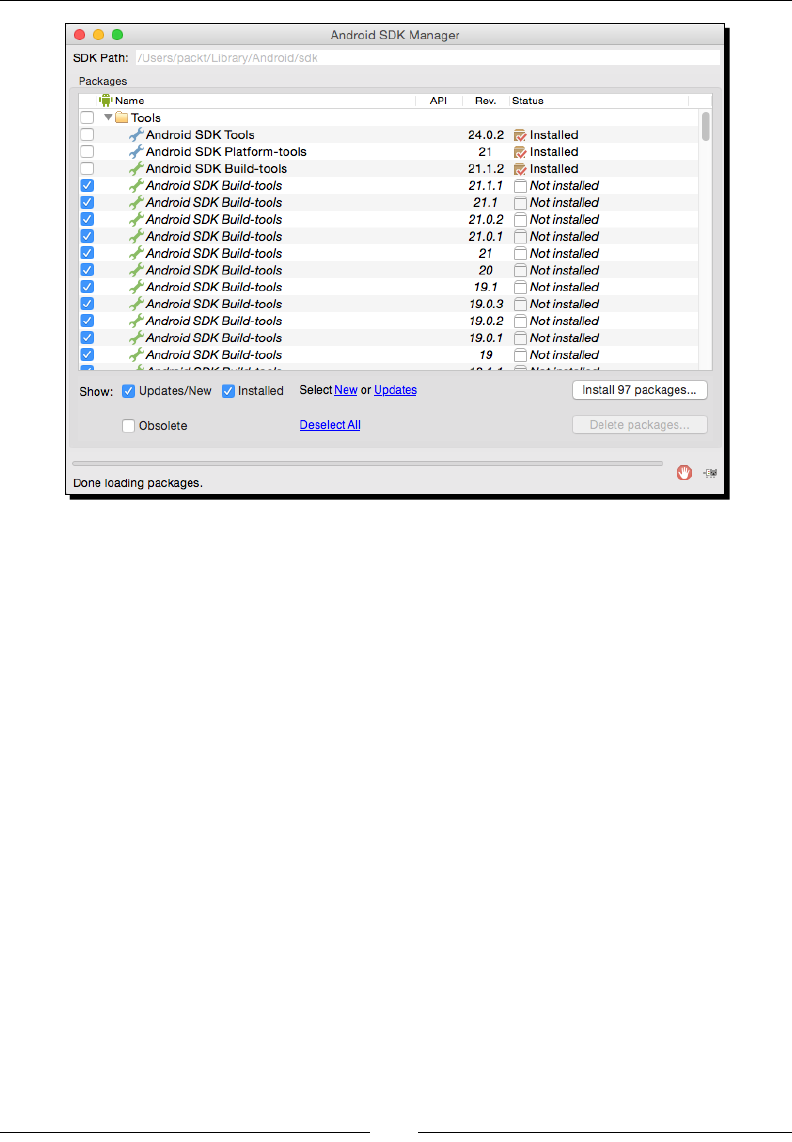Click wrench icon of Build-tools rev 19.0.2

[x=136, y=320]
